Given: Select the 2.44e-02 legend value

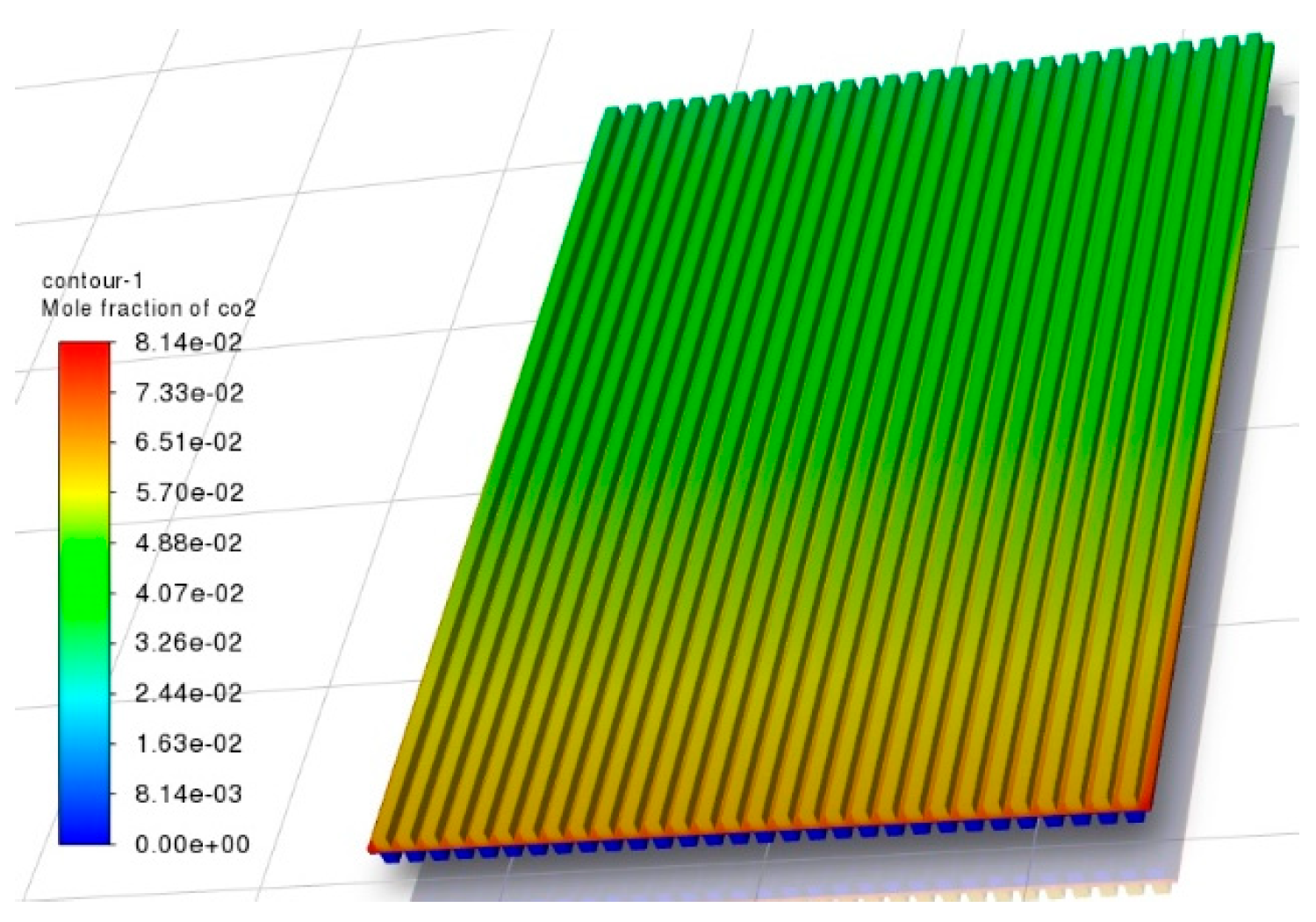Looking at the screenshot, I should tap(188, 694).
